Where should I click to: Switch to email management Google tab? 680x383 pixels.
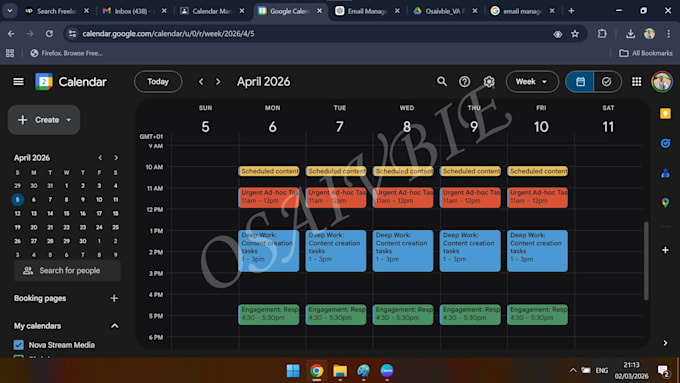[x=523, y=11]
